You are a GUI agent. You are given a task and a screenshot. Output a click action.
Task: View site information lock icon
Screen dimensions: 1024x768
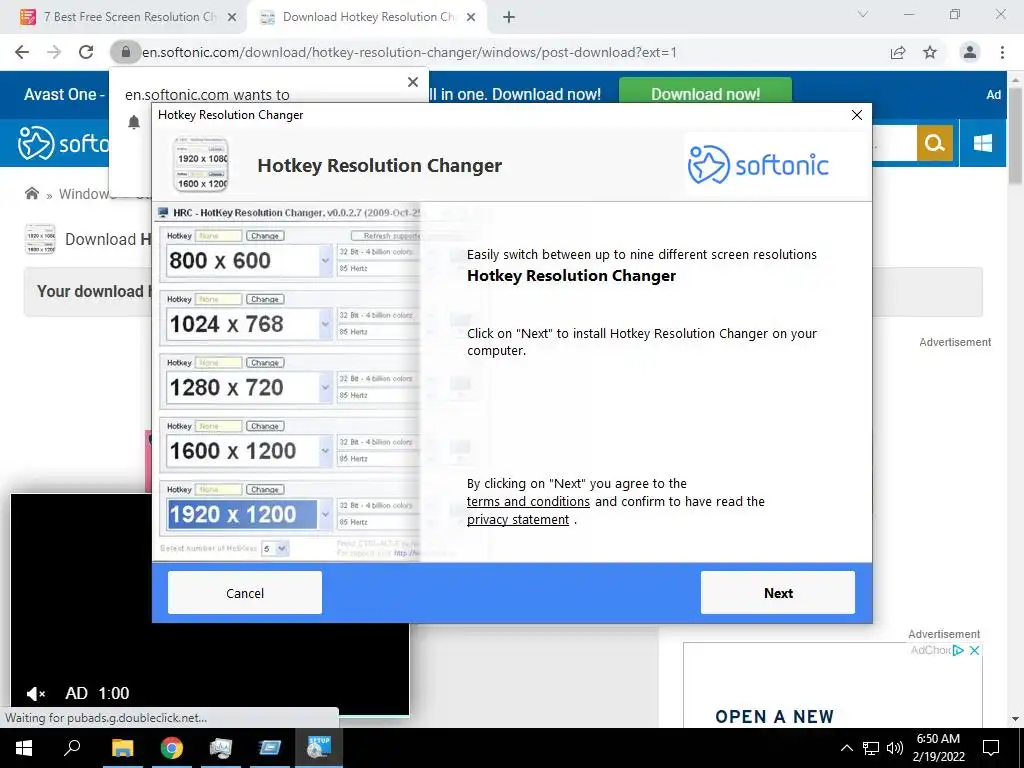126,52
